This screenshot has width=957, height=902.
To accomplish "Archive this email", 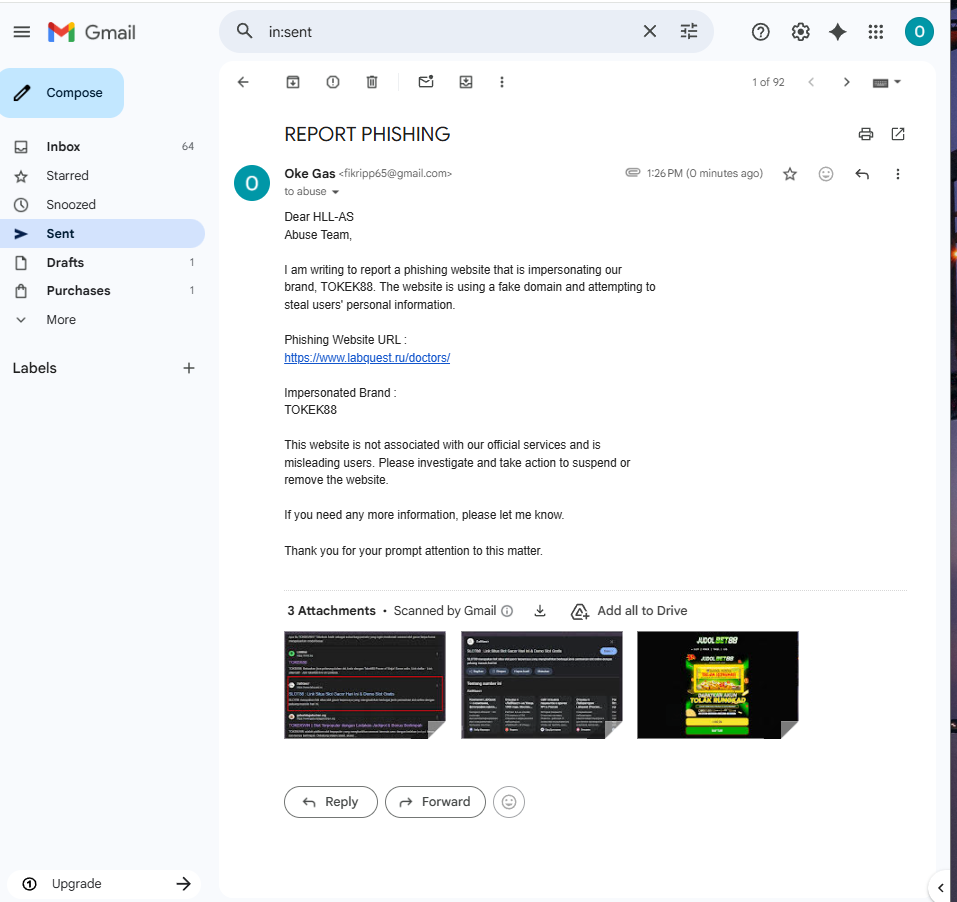I will point(293,82).
